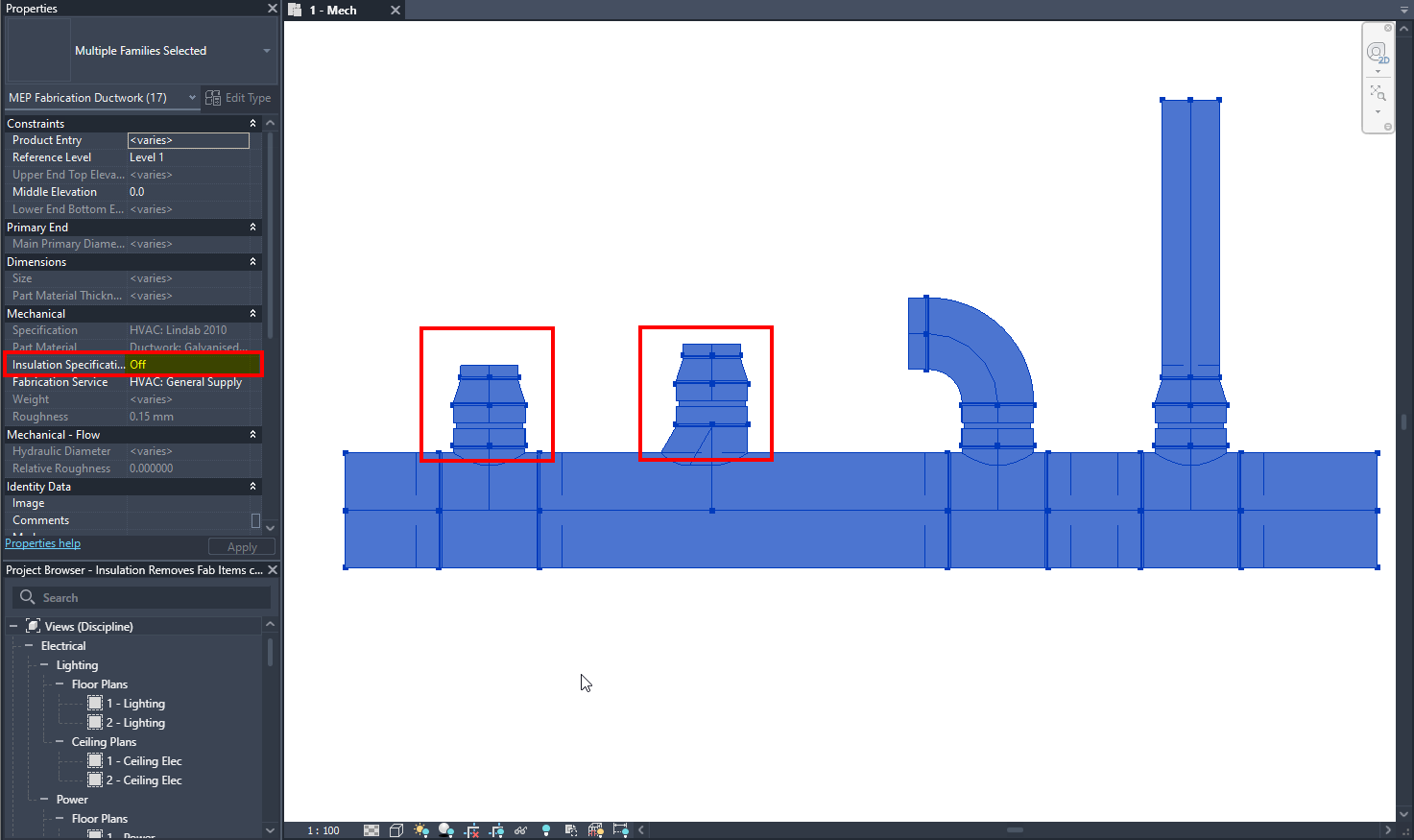The height and width of the screenshot is (840, 1414).
Task: Toggle Shadows in the view control bar
Action: [x=446, y=830]
